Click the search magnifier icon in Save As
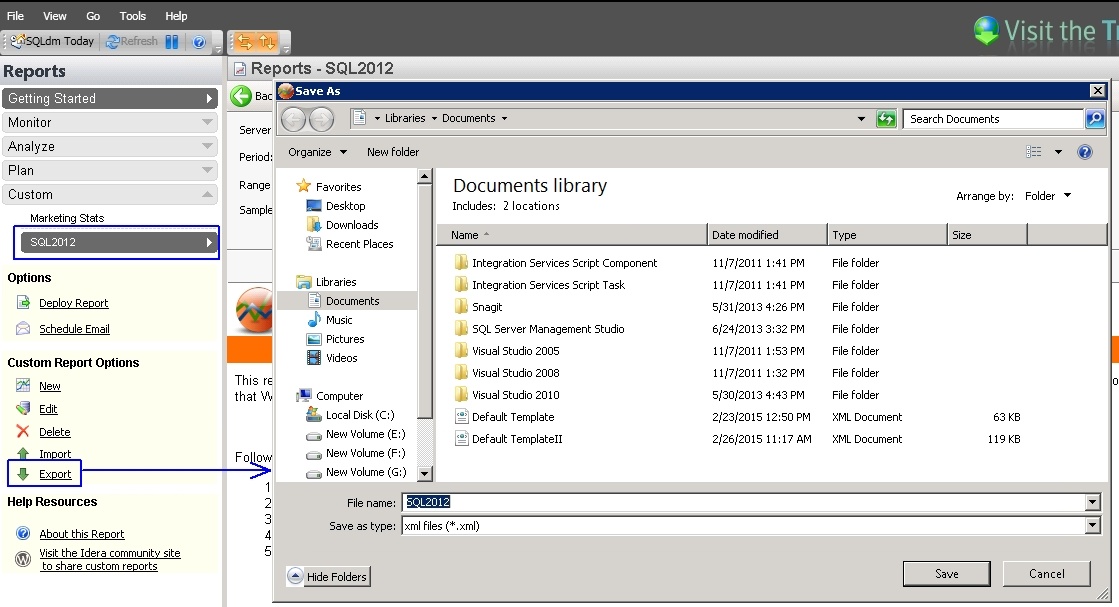Viewport: 1119px width, 607px height. click(x=1095, y=118)
